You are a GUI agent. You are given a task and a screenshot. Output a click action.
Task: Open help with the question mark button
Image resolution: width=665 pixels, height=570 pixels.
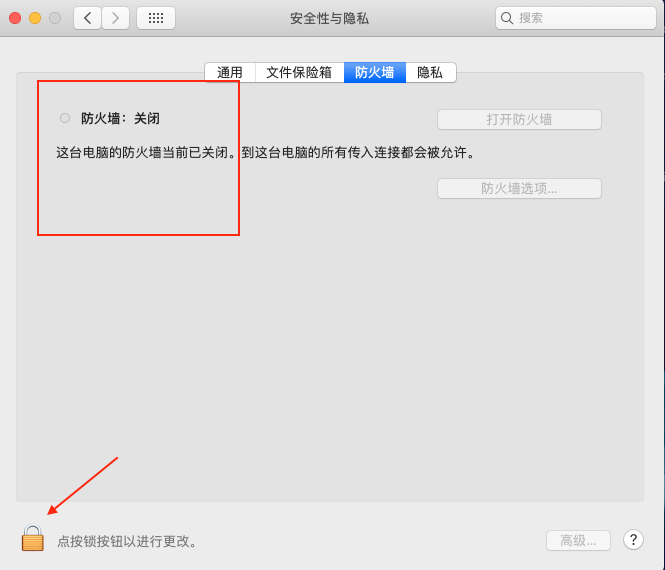633,540
